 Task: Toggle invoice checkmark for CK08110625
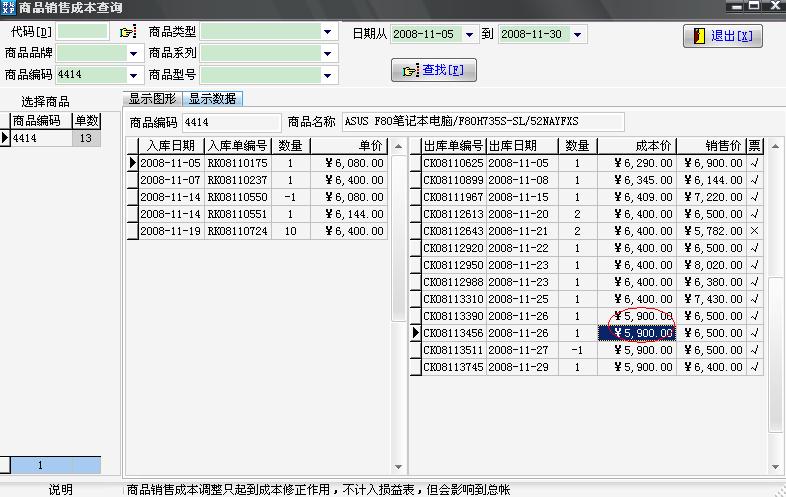coord(754,163)
